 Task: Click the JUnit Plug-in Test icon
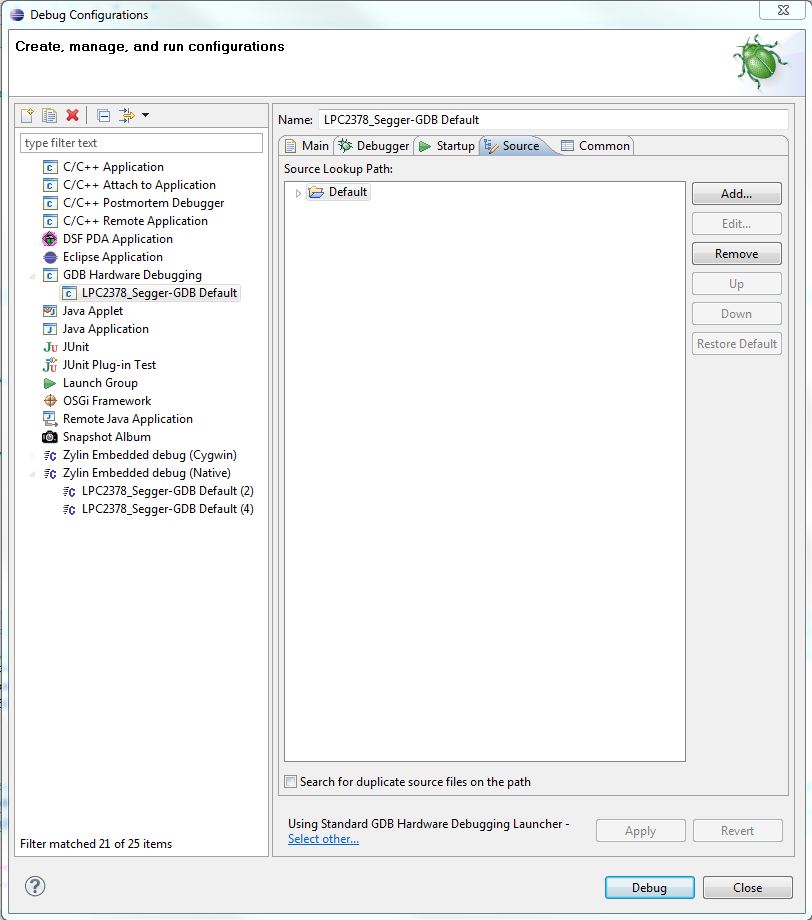(50, 365)
